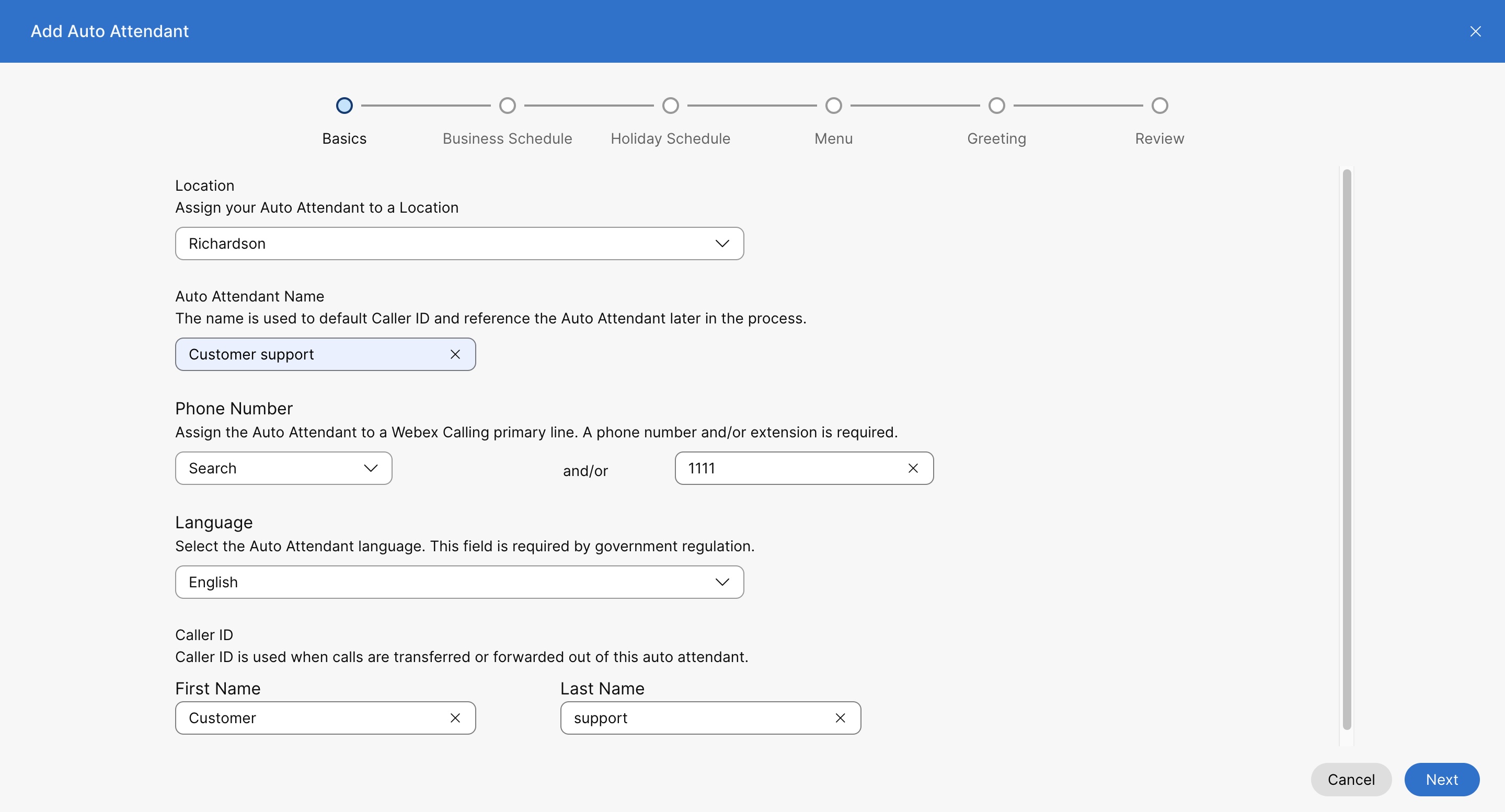Click the Holiday Schedule step icon
Screen dimensions: 1505x812
coord(670,104)
